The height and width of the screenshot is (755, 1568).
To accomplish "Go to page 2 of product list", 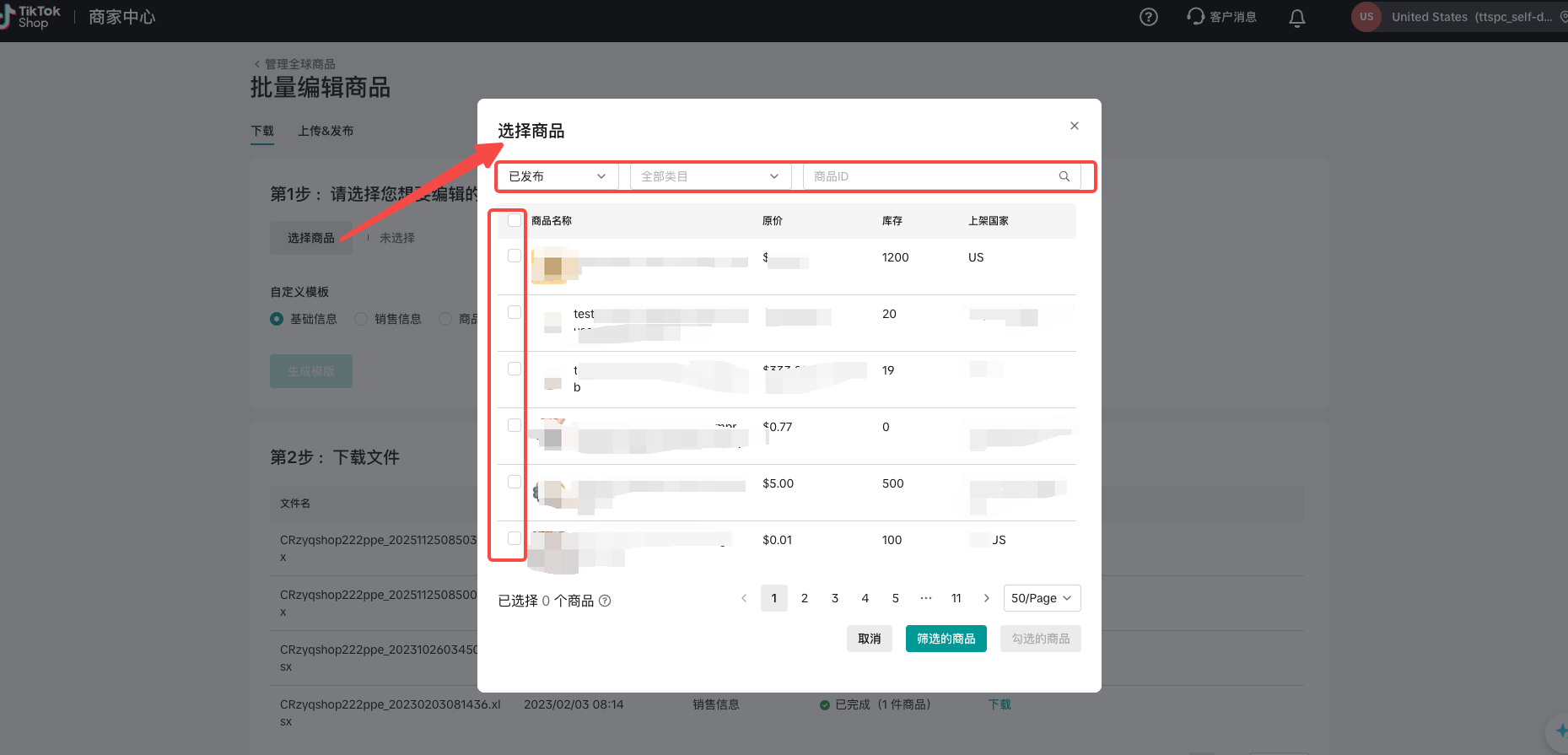I will [x=804, y=598].
